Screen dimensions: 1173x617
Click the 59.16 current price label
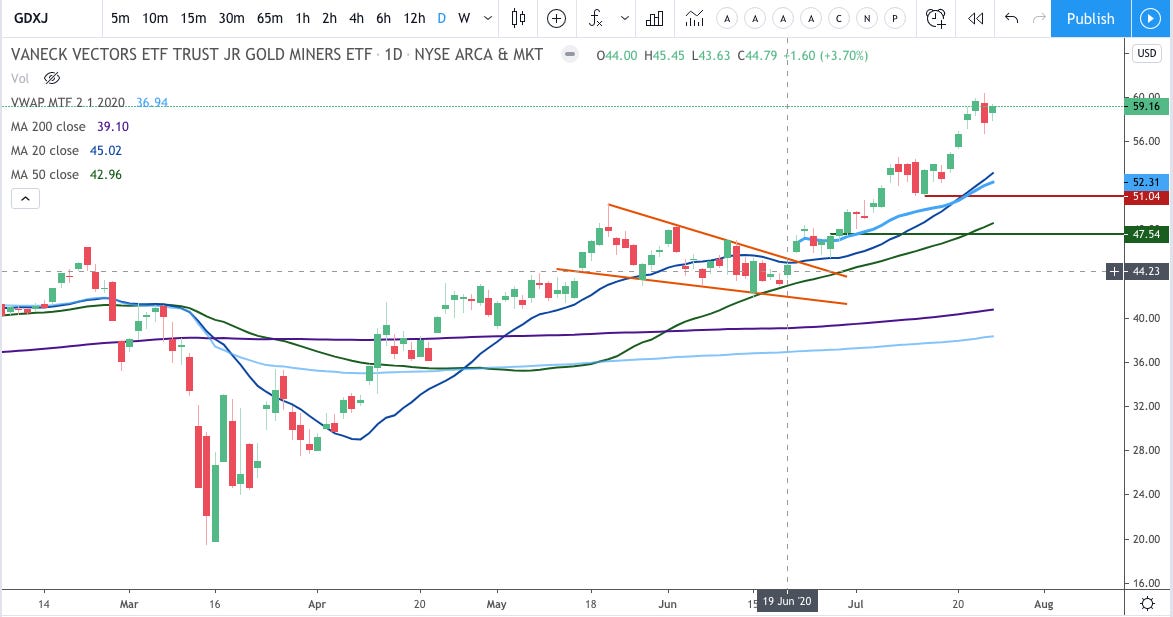point(1146,106)
